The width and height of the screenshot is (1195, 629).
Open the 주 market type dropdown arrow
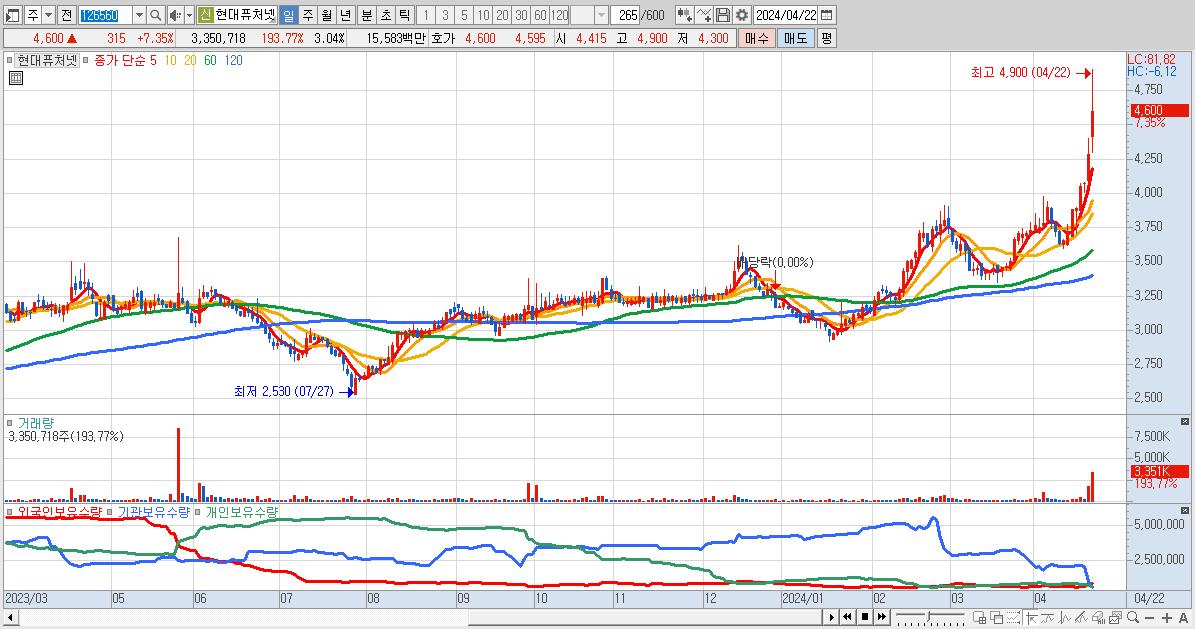pyautogui.click(x=49, y=15)
